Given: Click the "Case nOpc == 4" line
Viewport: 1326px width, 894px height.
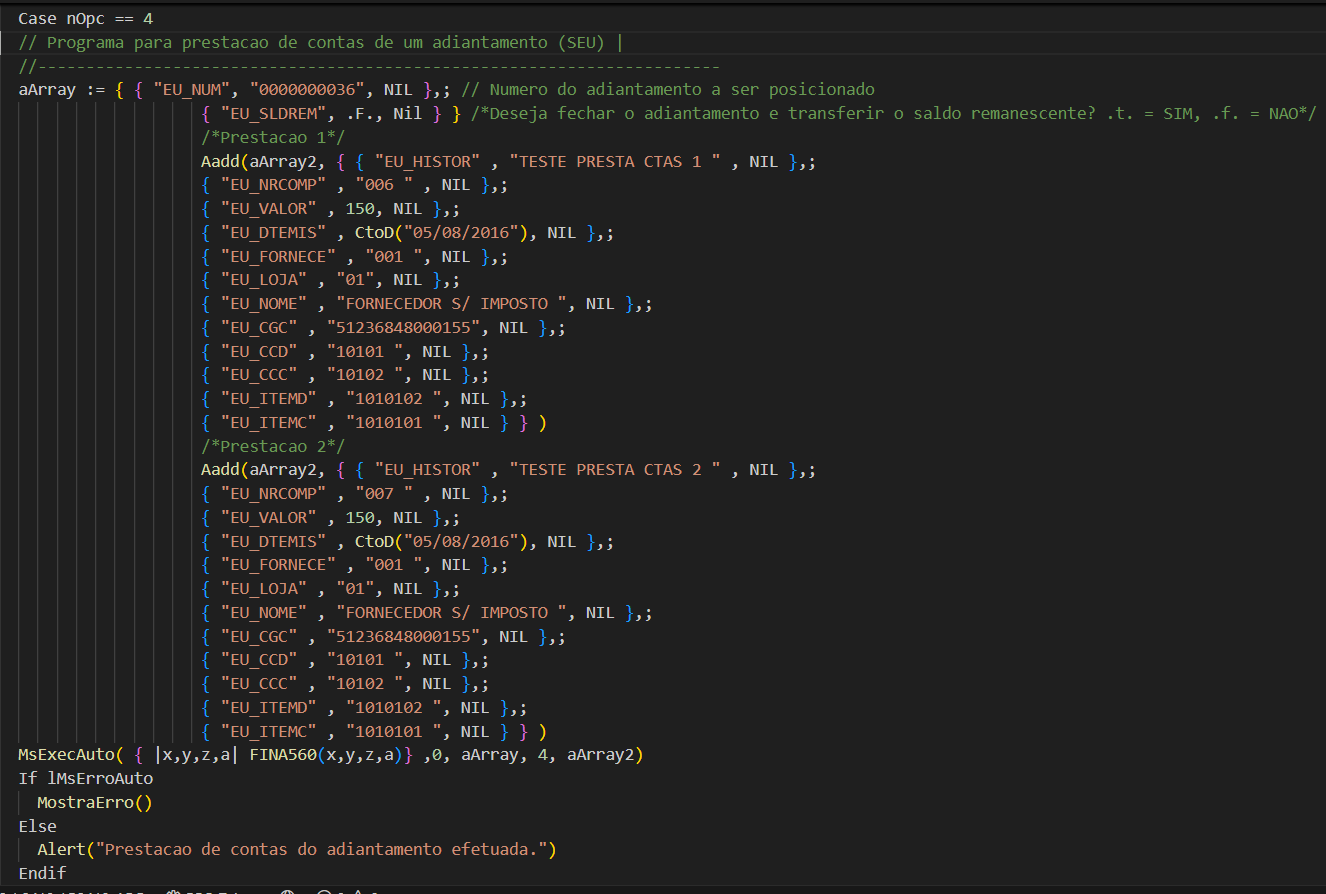Looking at the screenshot, I should (85, 18).
